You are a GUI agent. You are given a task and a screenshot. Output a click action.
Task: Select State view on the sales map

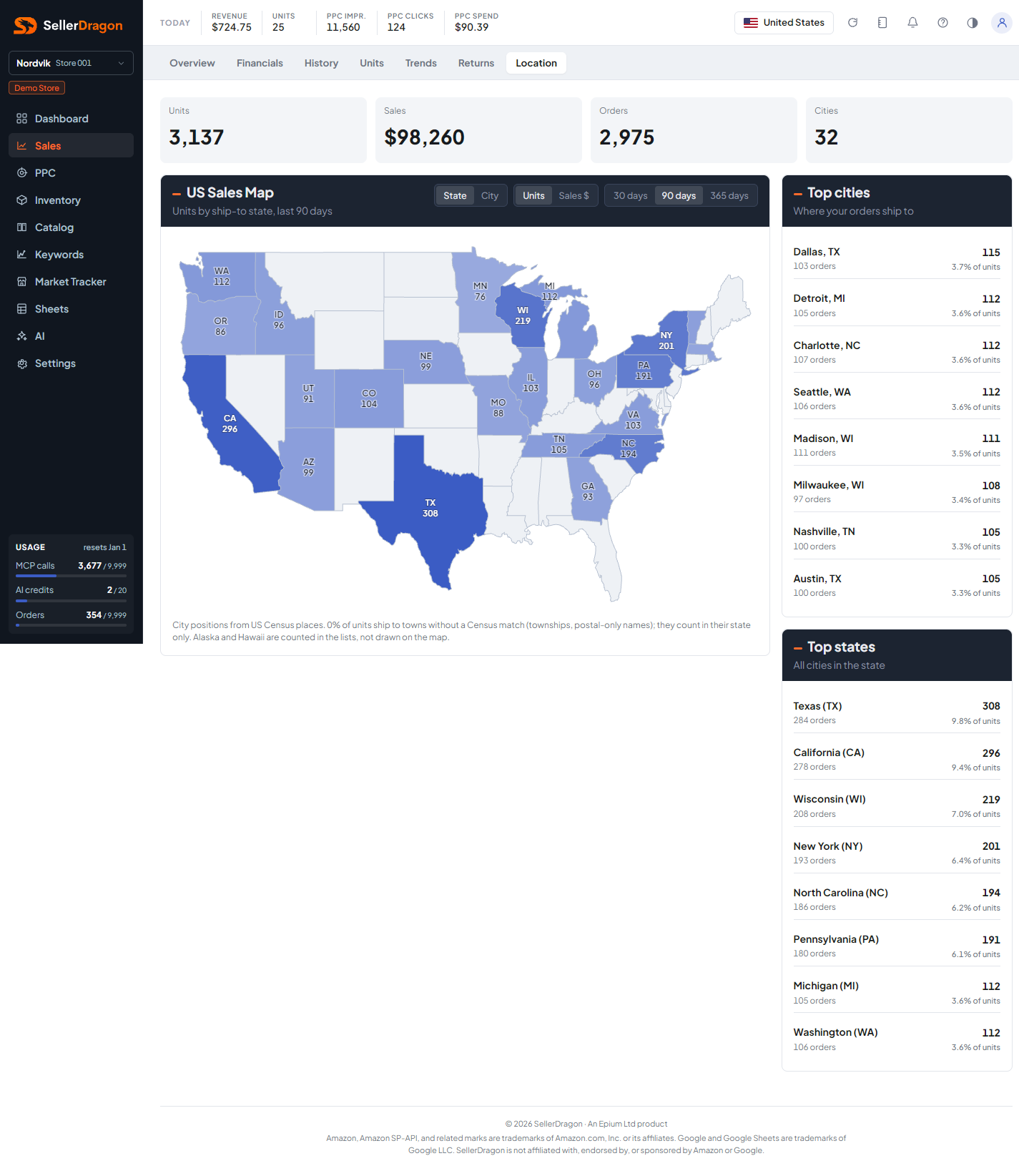[455, 196]
